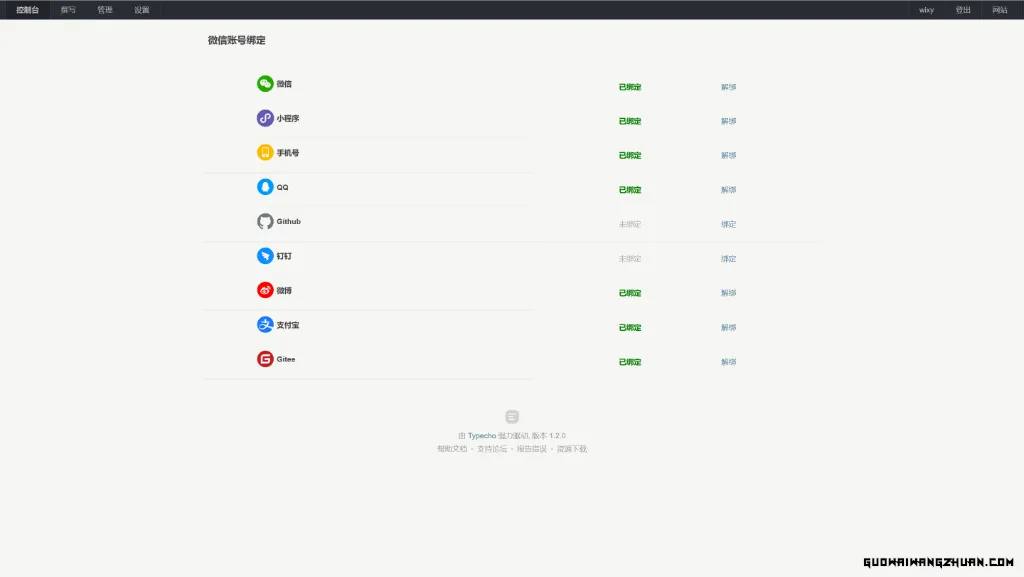Click the blue DingTalk (钉钉) icon
The width and height of the screenshot is (1024, 577).
(x=264, y=256)
